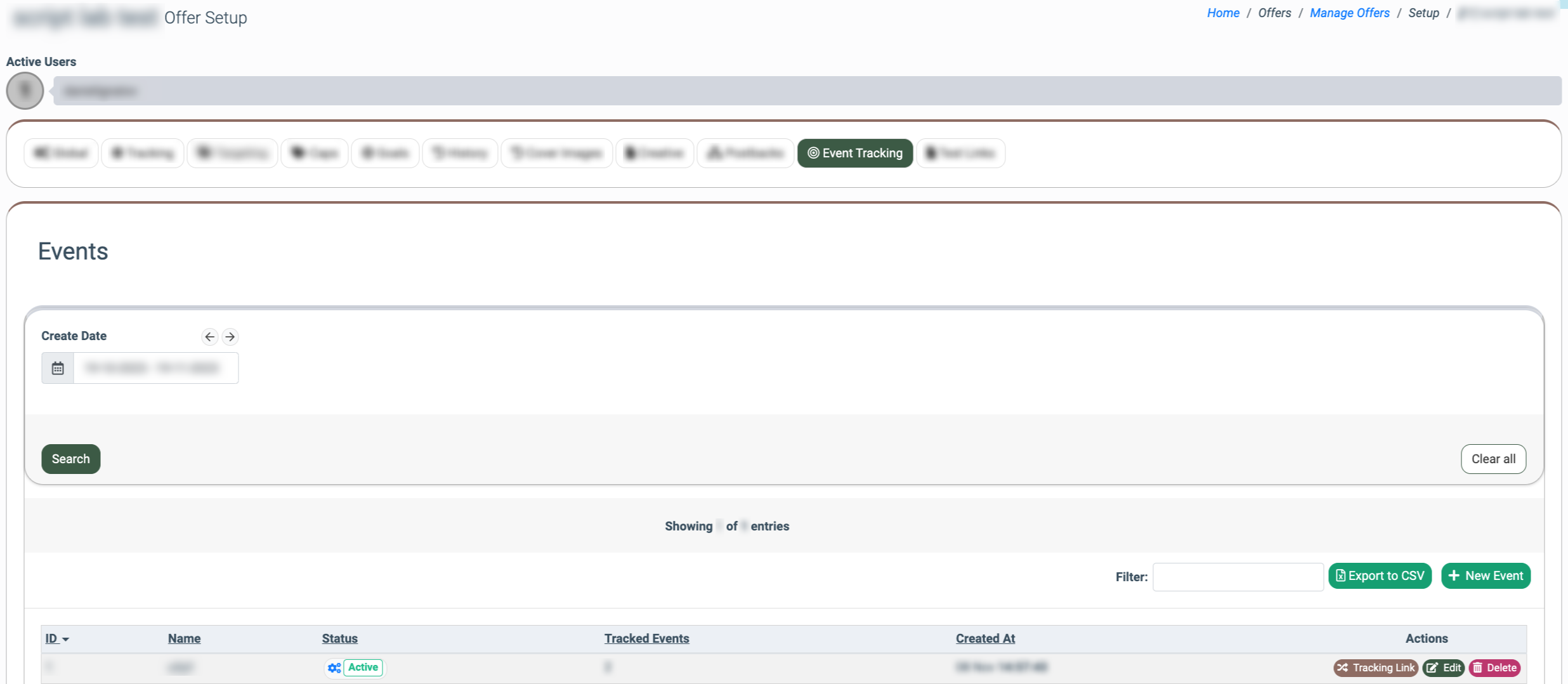
Task: Click Clear all to reset filters
Action: (x=1493, y=459)
